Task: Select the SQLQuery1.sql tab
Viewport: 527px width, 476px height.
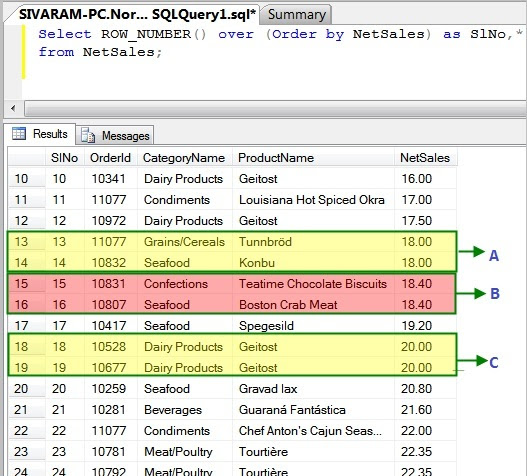Action: tap(137, 14)
